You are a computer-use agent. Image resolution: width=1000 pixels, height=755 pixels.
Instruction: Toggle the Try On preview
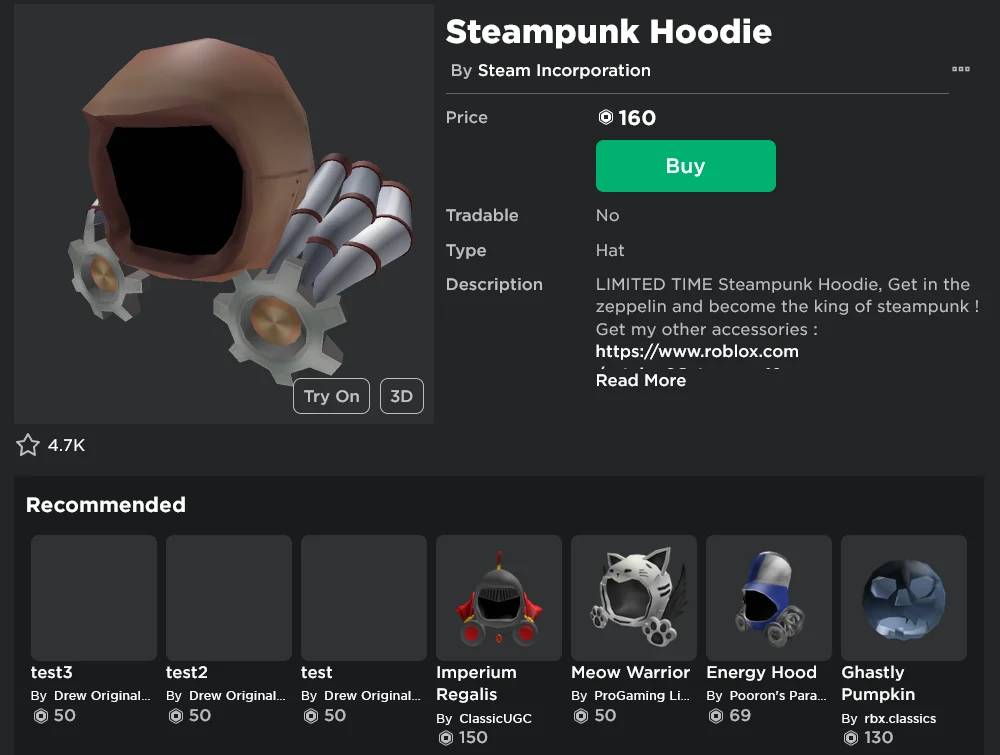tap(331, 396)
